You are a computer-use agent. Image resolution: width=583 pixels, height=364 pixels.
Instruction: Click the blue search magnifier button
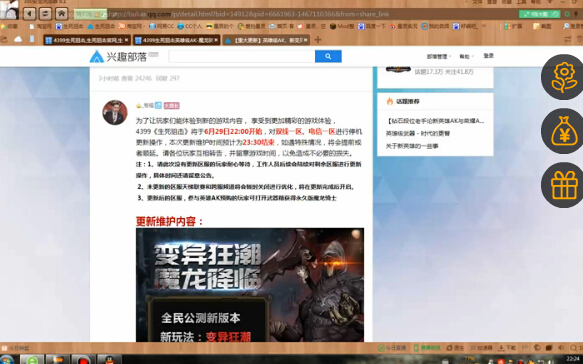pyautogui.click(x=328, y=56)
